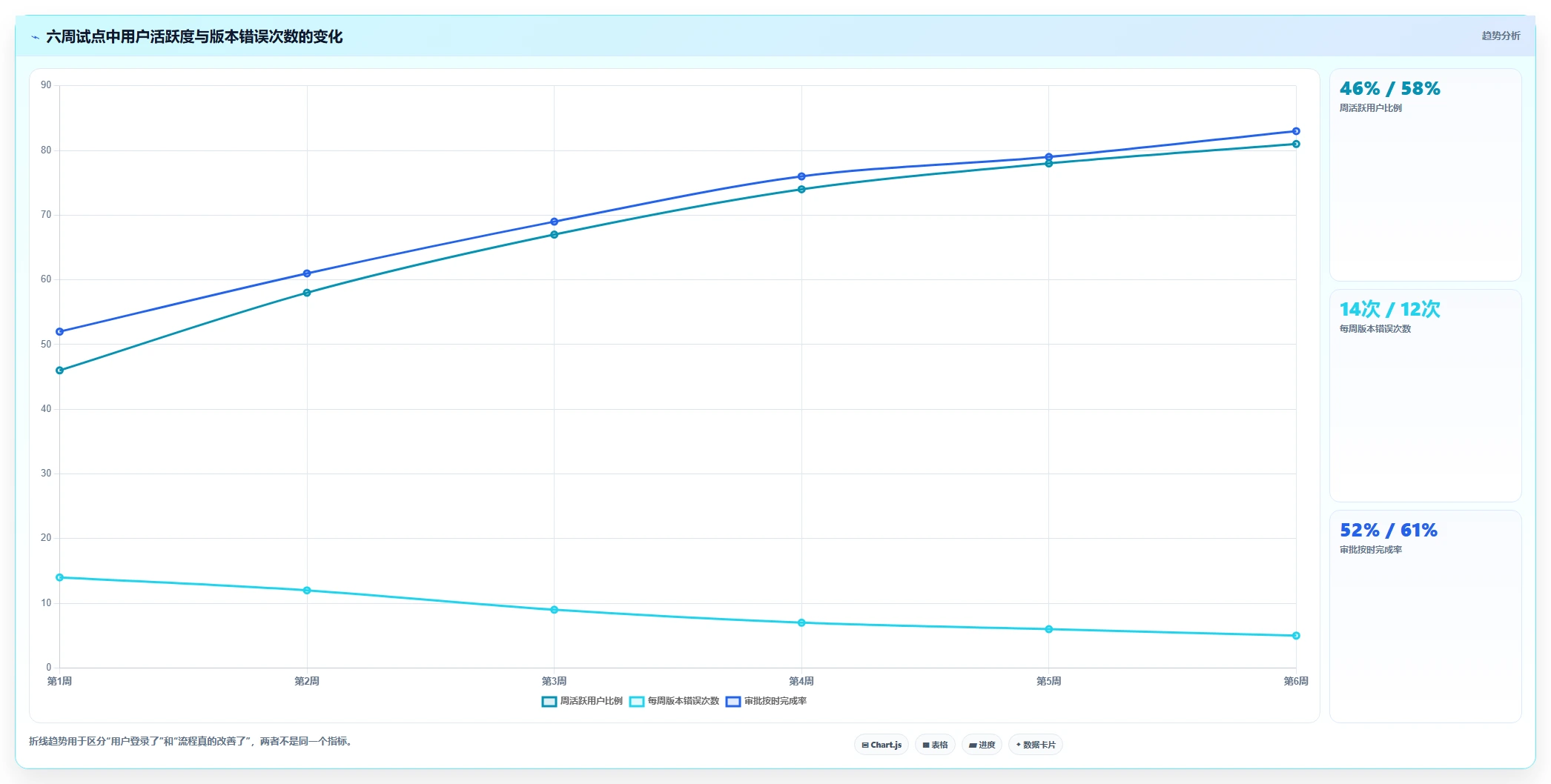Click the 第5周 point on the 审批按时完成率 line

(1049, 157)
